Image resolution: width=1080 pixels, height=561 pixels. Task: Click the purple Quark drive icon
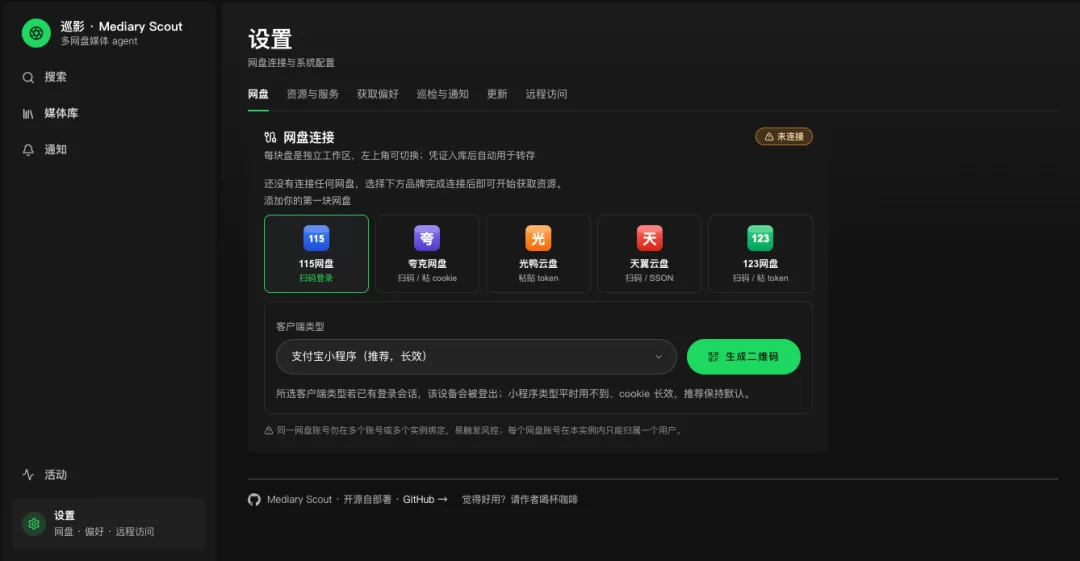tap(427, 238)
